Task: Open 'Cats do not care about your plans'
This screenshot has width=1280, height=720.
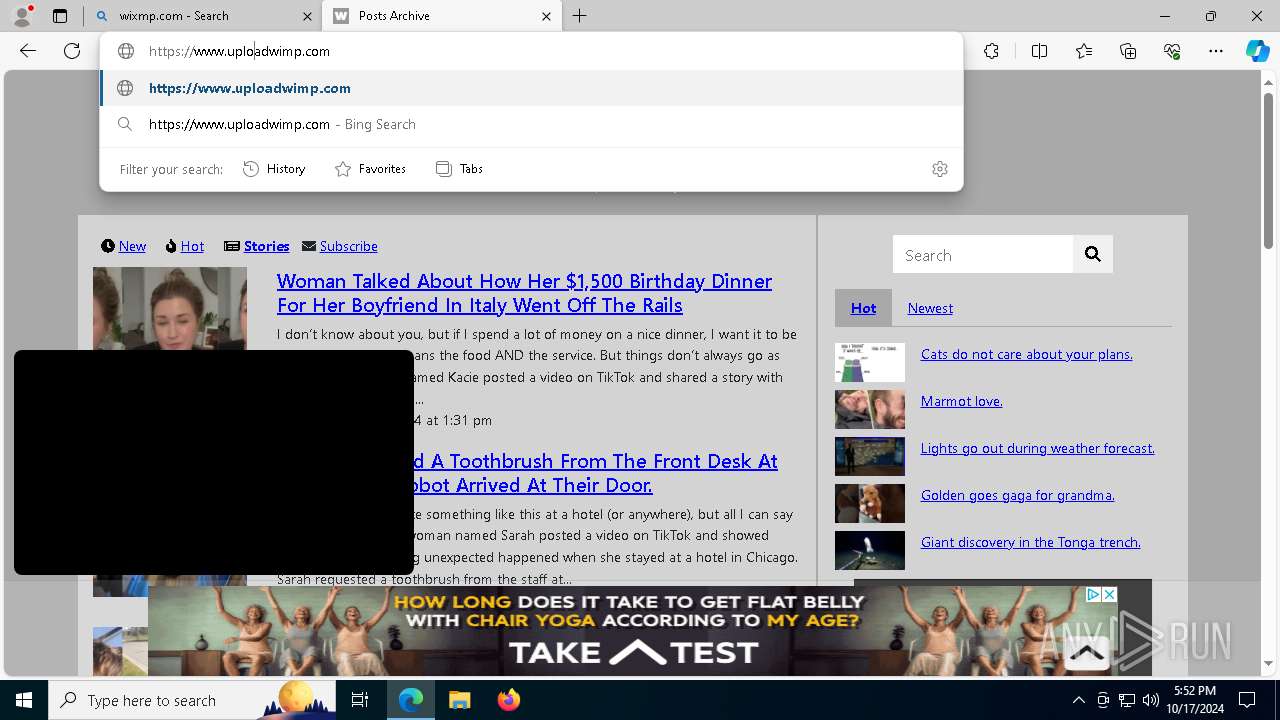Action: coord(1026,354)
